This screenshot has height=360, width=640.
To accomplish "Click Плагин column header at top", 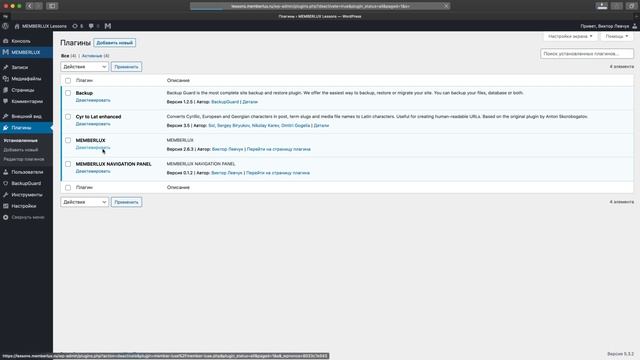I will 84,80.
